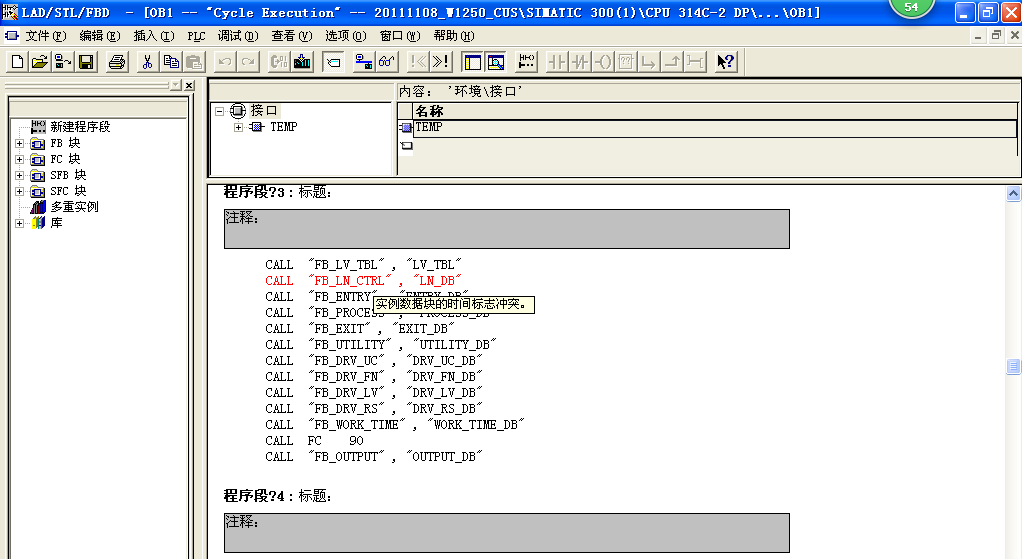
Task: Insert normally open contact icon
Action: [557, 62]
